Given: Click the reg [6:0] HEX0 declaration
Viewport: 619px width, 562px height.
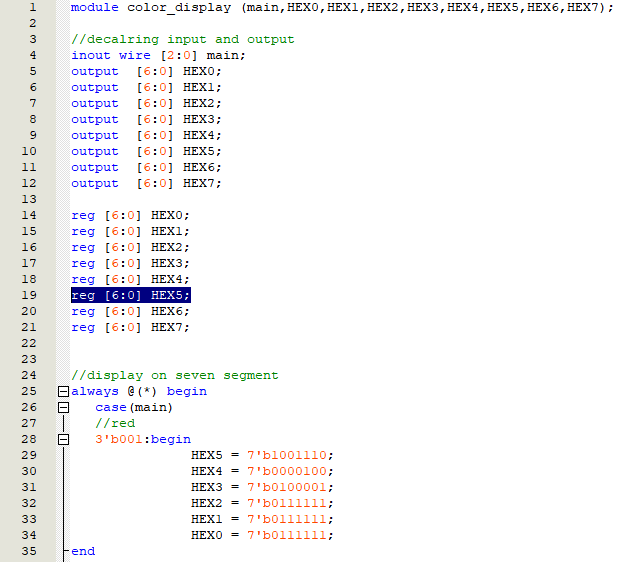Looking at the screenshot, I should click(130, 215).
